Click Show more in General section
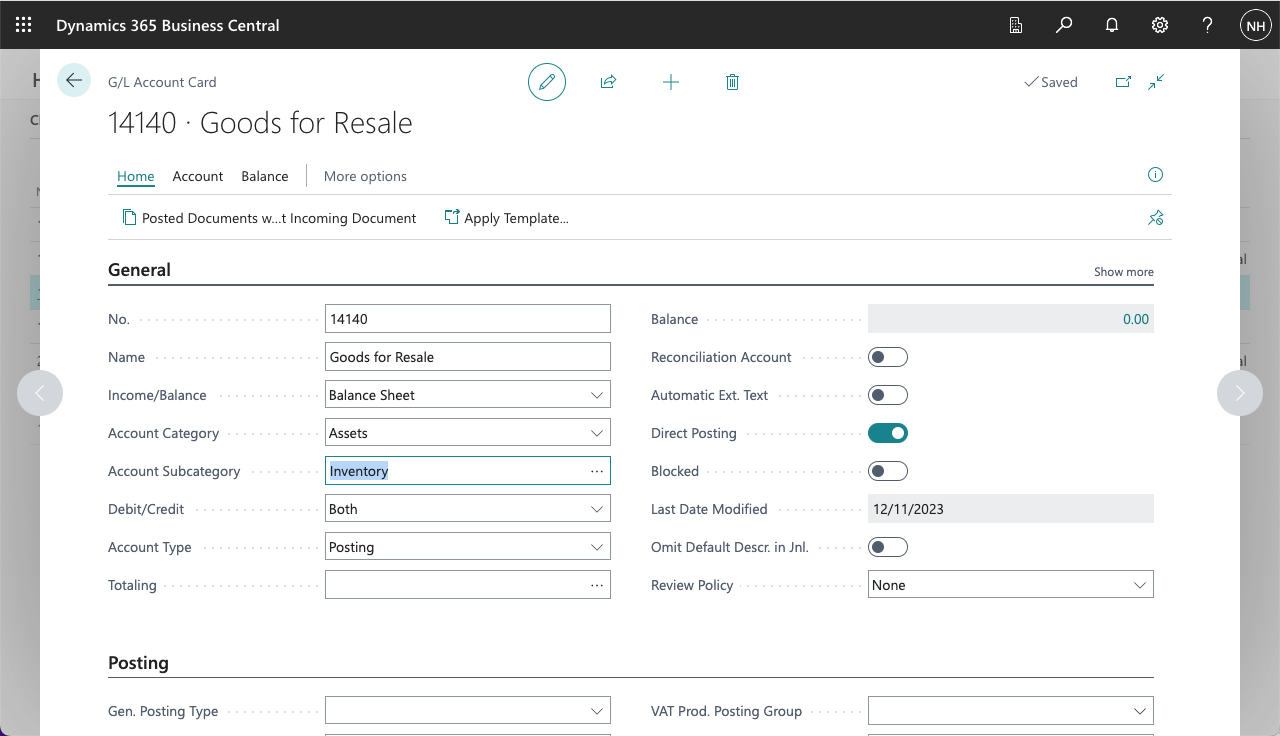 [1123, 272]
